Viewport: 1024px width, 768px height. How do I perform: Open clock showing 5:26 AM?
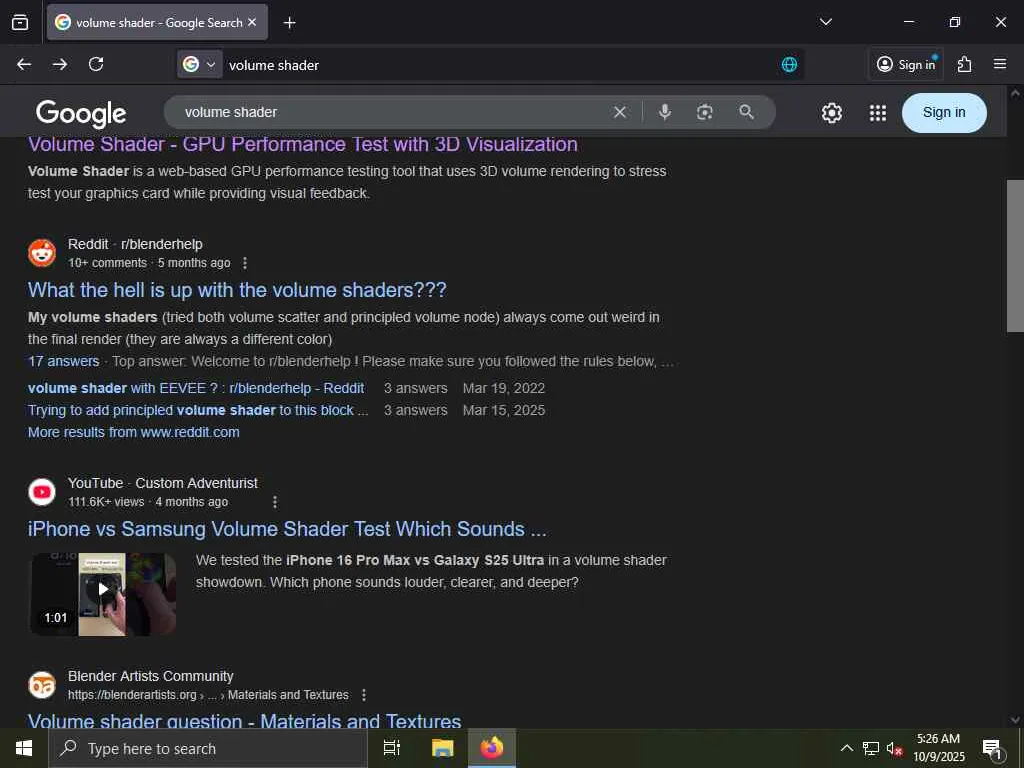tap(938, 748)
